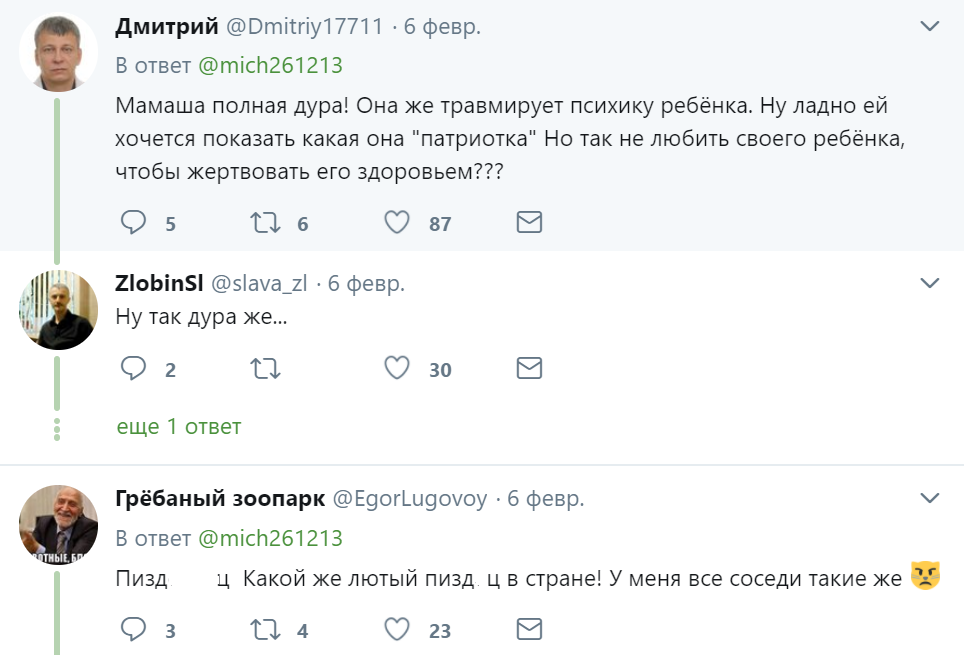Open more options chevron on ZlobinSl's tweet
This screenshot has height=655, width=964.
pyautogui.click(x=930, y=283)
